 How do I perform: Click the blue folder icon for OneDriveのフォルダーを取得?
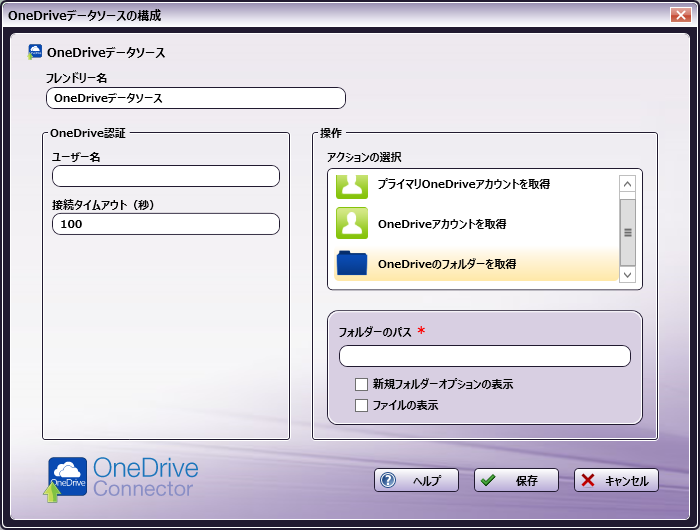tap(352, 263)
